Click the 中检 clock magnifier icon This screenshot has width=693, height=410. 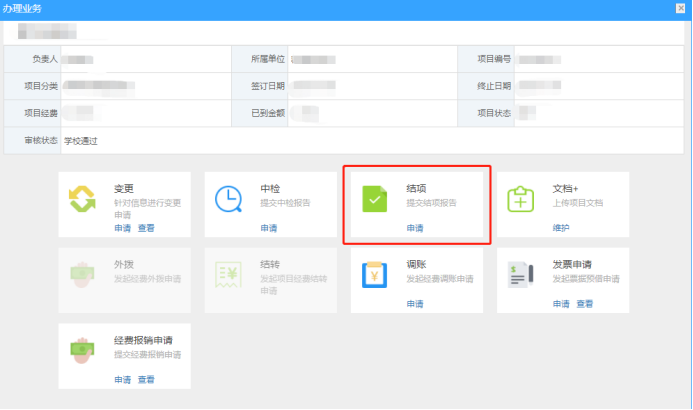click(228, 200)
